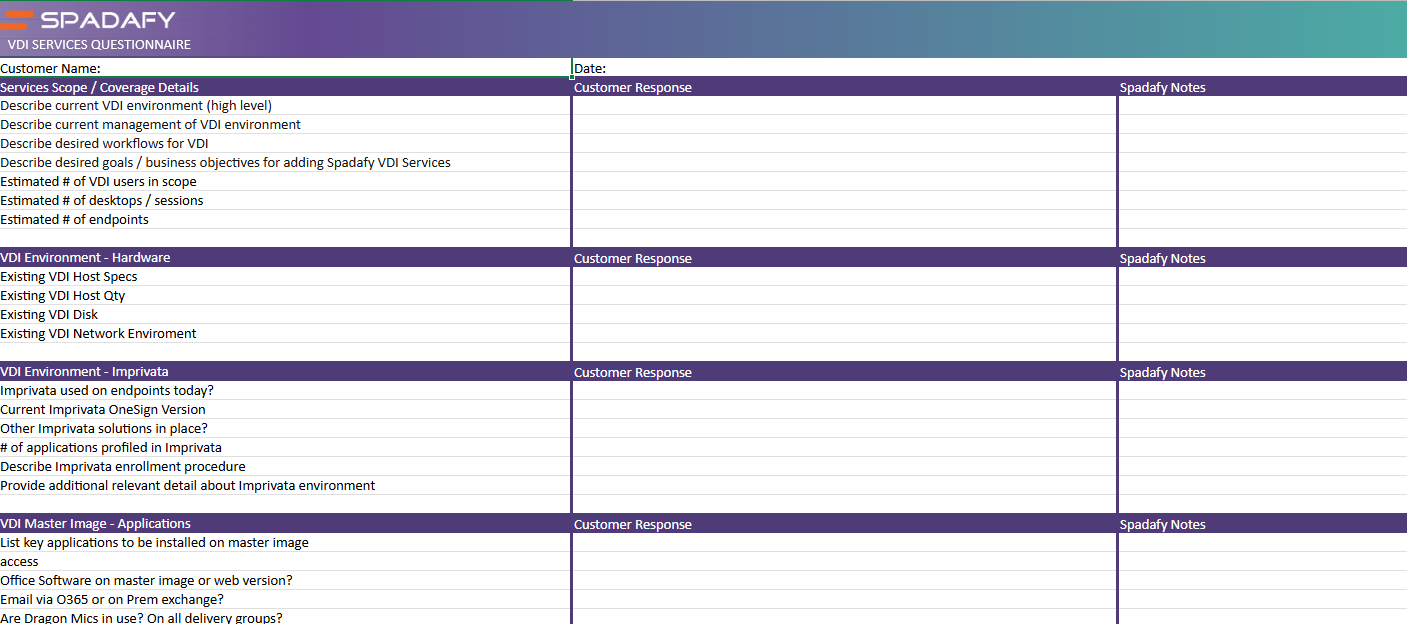Image resolution: width=1407 pixels, height=624 pixels.
Task: Select Current Imprivata OneSign Version
Action: click(x=285, y=409)
